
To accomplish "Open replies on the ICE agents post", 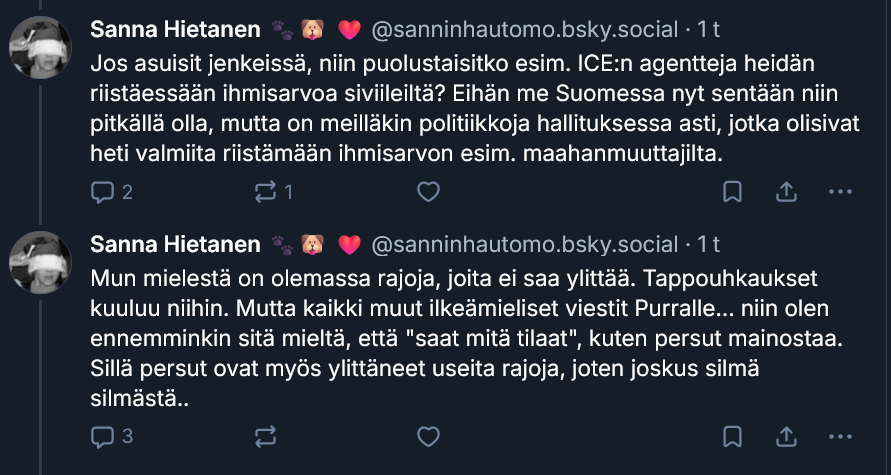I will (111, 191).
